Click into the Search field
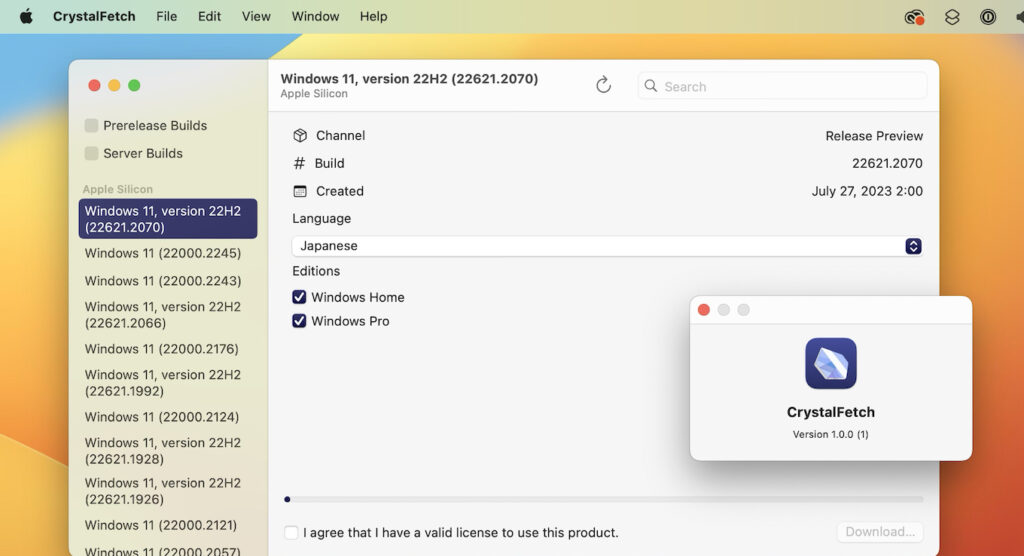Viewport: 1024px width, 556px height. (x=782, y=86)
